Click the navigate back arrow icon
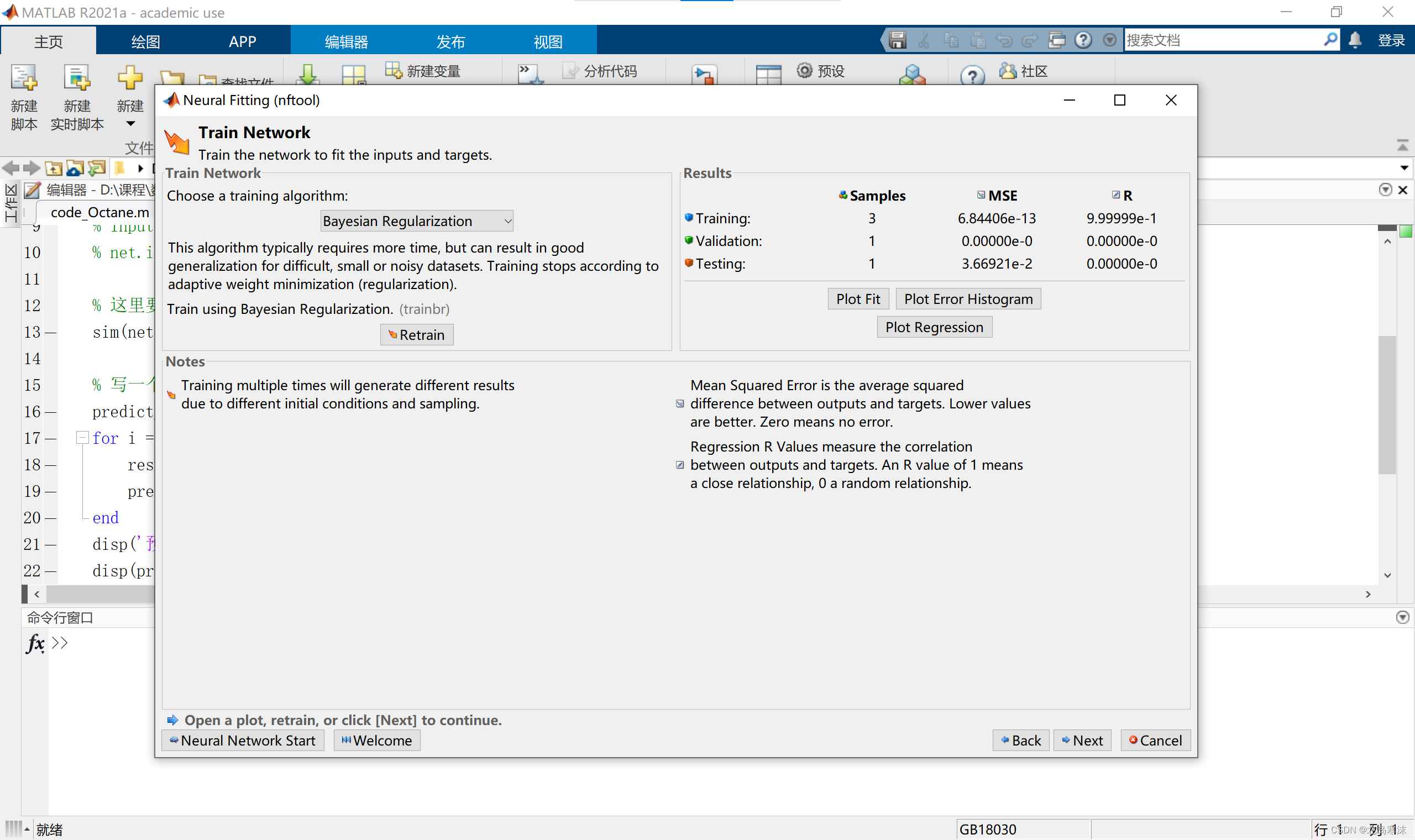 (x=11, y=168)
